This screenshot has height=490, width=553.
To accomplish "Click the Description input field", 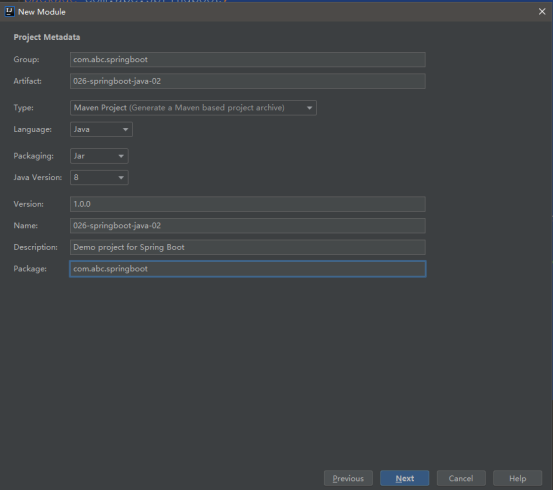I will click(248, 247).
